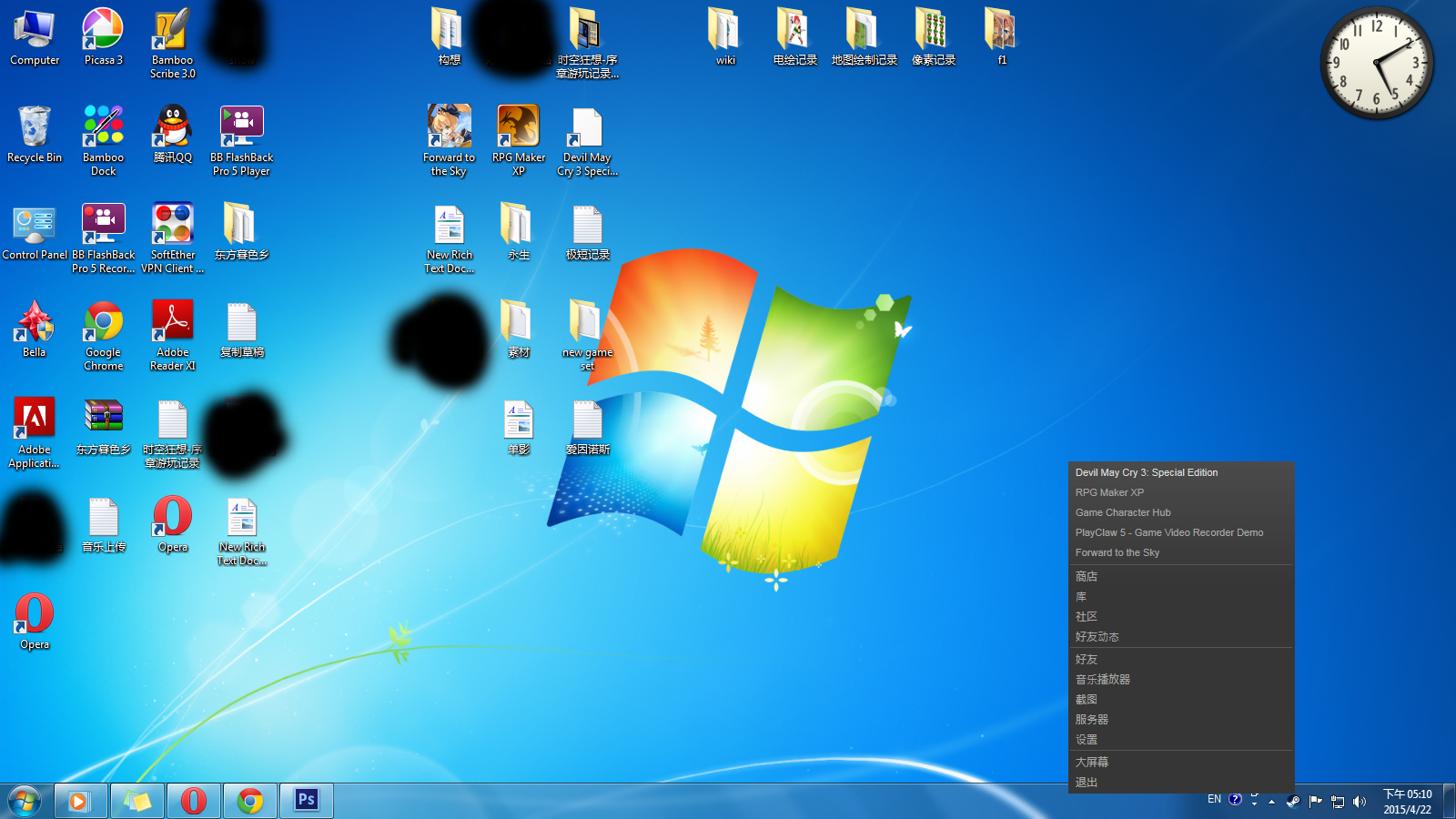The height and width of the screenshot is (819, 1456).
Task: Open the Picasa 3 desktop shortcut
Action: click(103, 36)
